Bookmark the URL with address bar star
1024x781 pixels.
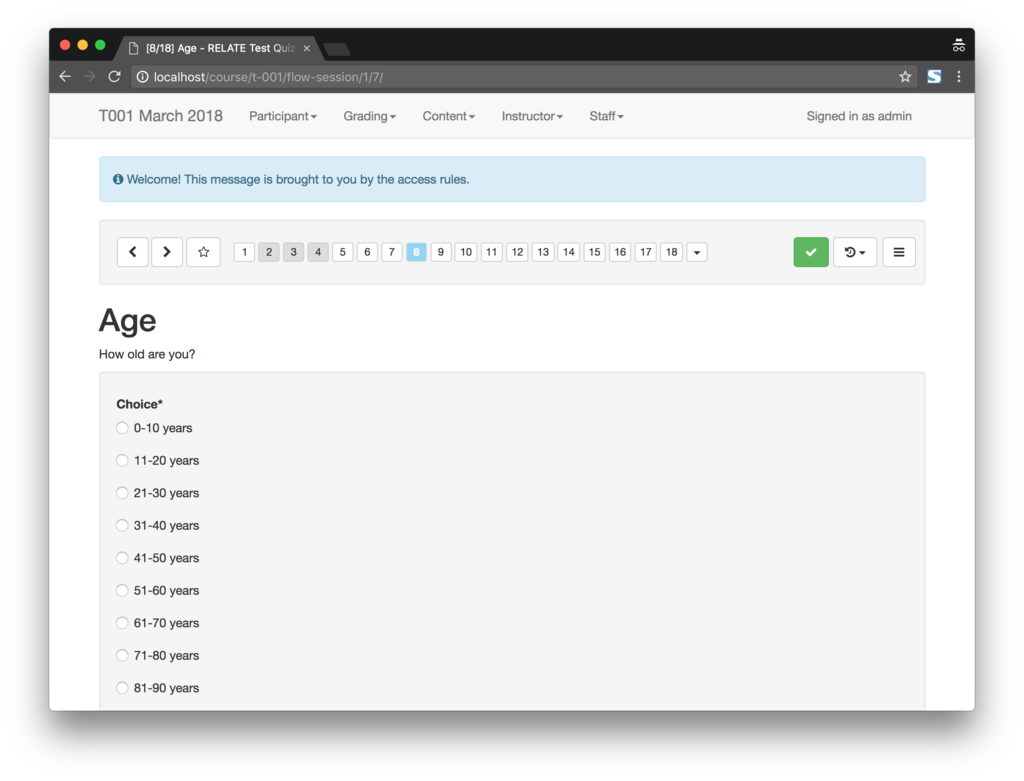[x=904, y=76]
